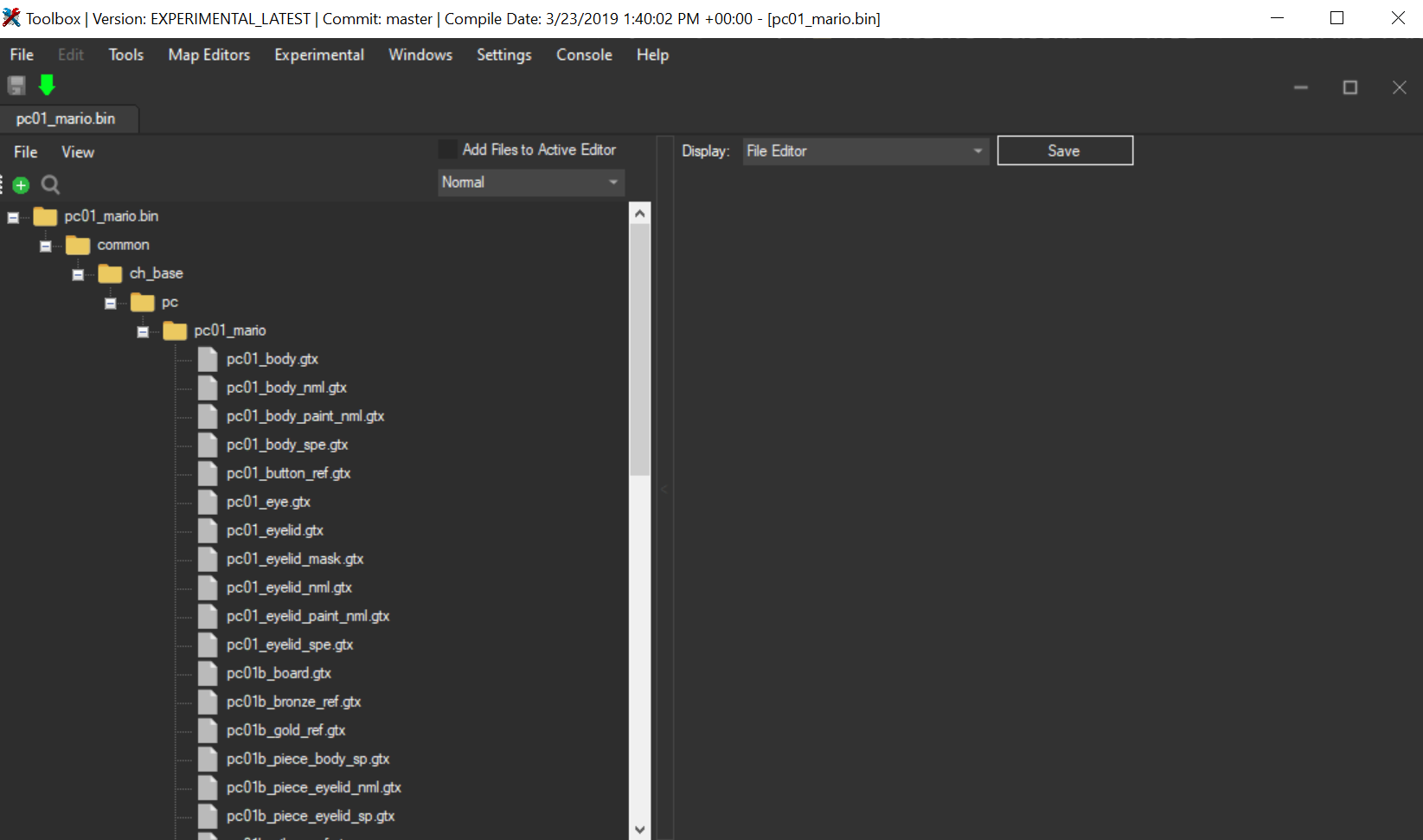Image resolution: width=1423 pixels, height=840 pixels.
Task: Click the ch_base folder icon
Action: [x=110, y=273]
